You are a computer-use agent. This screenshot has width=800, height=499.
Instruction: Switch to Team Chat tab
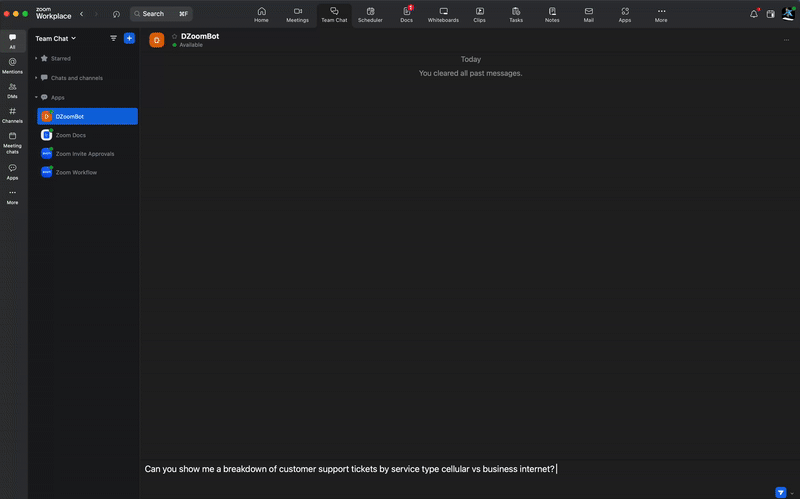click(x=334, y=15)
